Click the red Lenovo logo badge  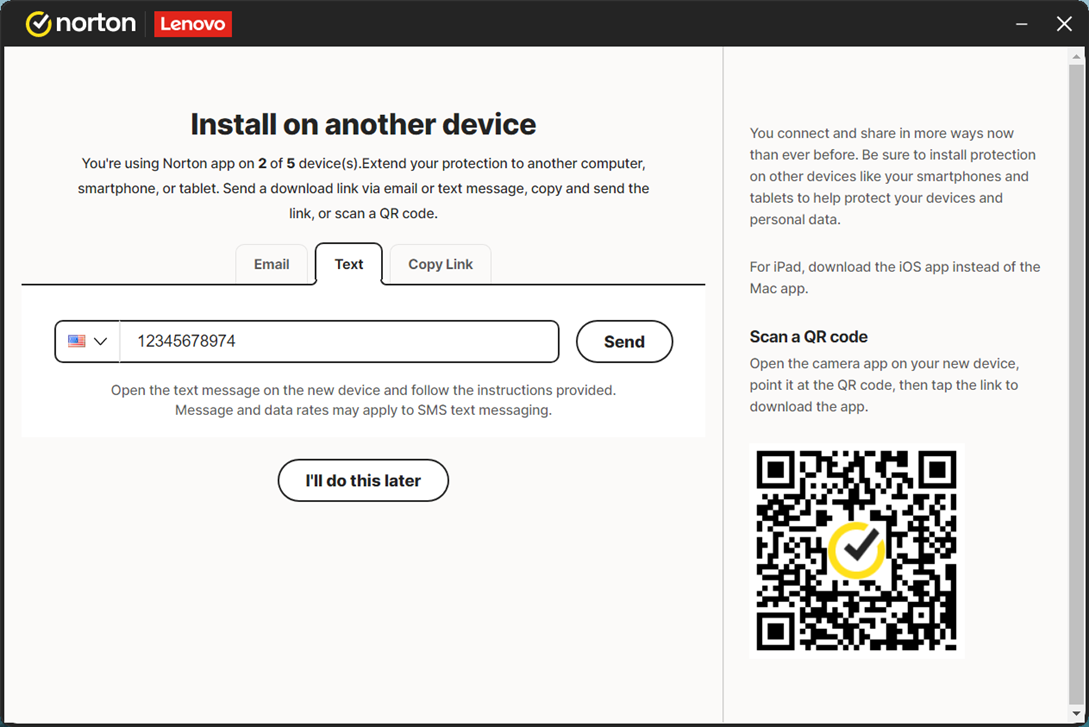point(193,24)
